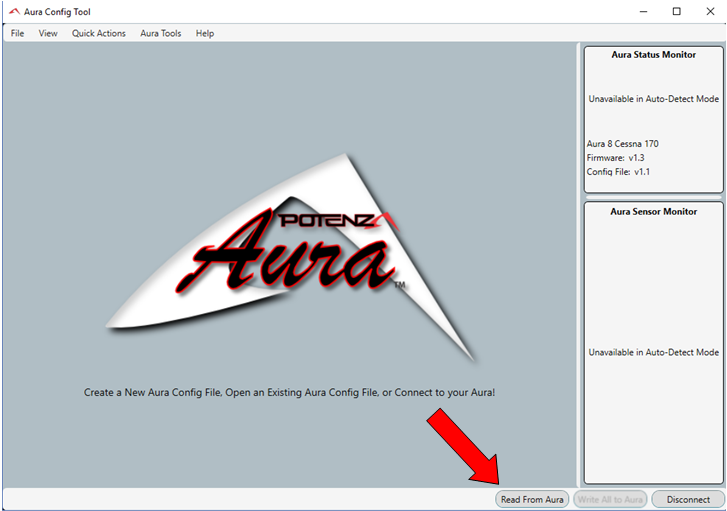The image size is (727, 511).
Task: Show the Help menu
Action: tap(205, 33)
